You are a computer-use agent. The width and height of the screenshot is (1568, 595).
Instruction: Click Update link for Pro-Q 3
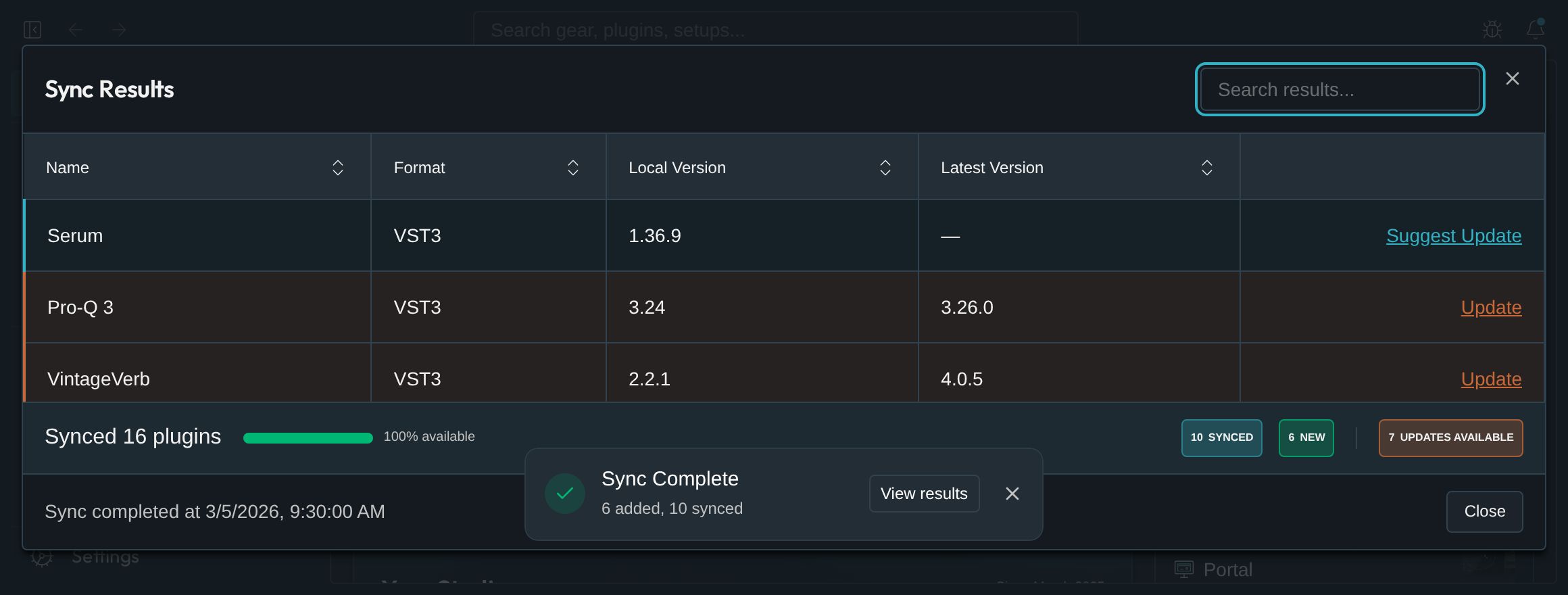(1491, 308)
